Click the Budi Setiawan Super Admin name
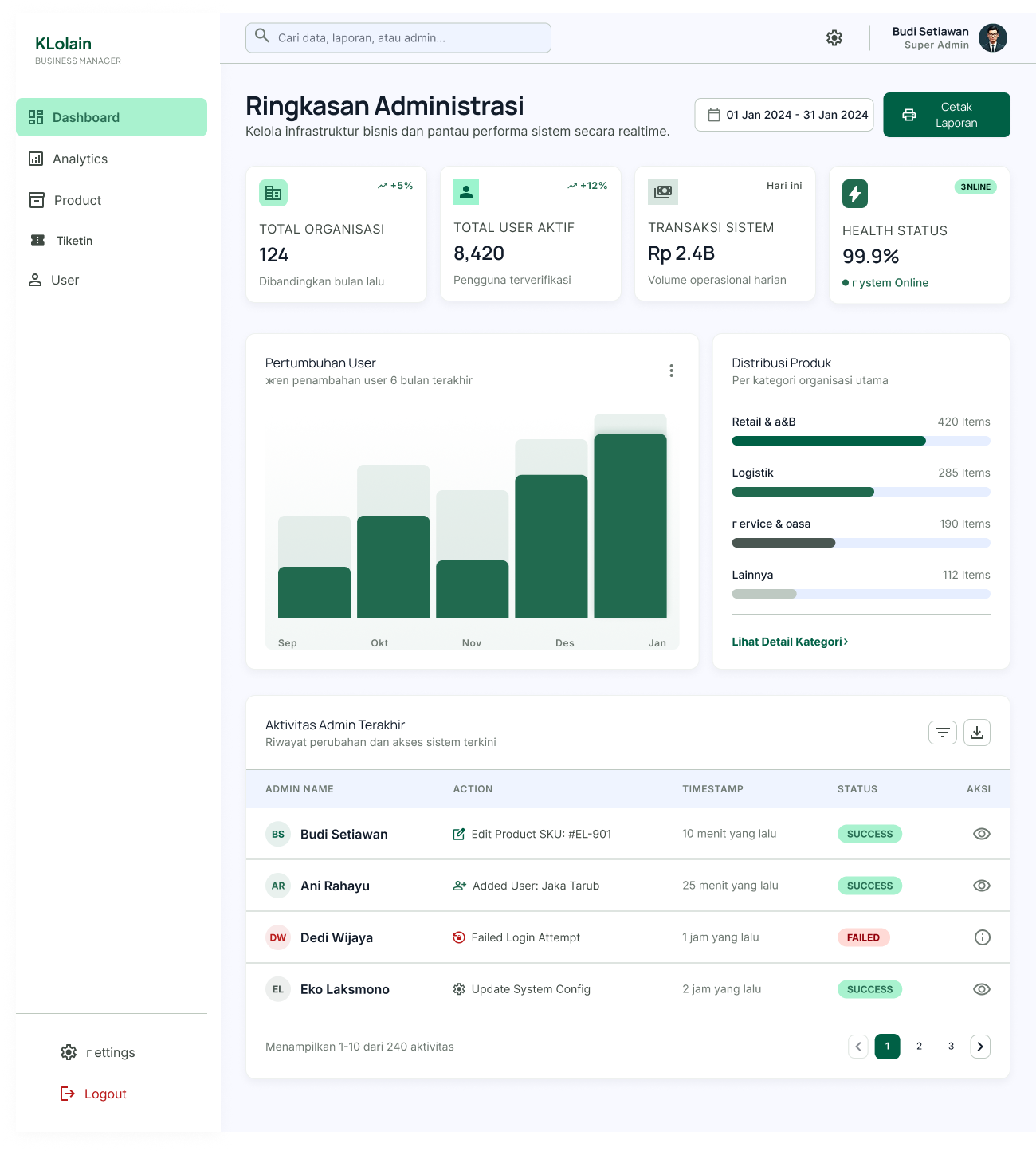1036x1151 pixels. [x=931, y=37]
